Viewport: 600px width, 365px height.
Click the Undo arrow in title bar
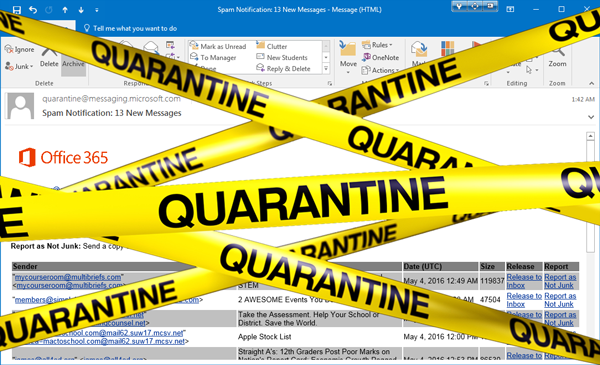click(x=33, y=10)
